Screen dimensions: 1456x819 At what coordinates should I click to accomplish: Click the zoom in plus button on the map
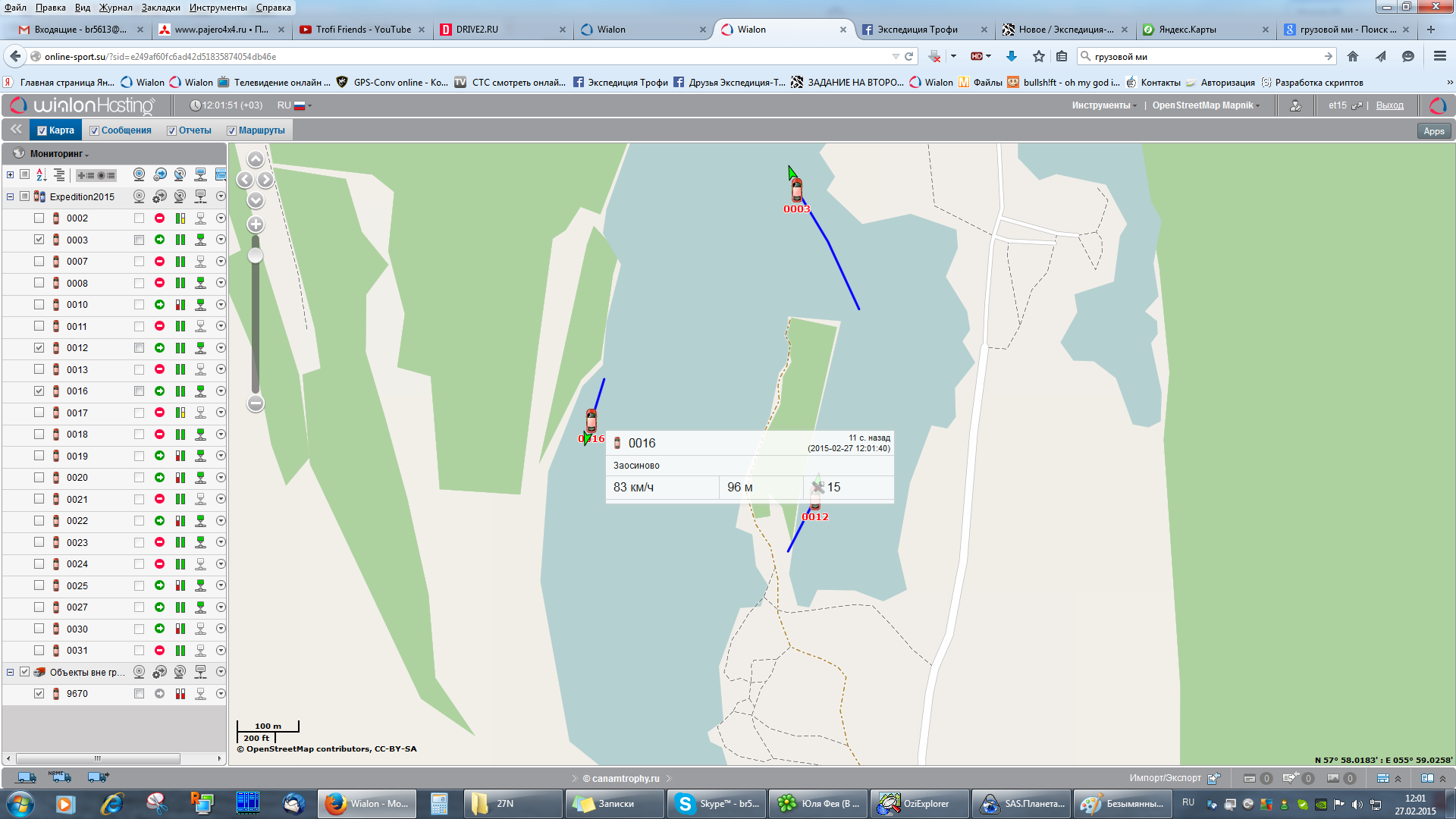point(256,224)
